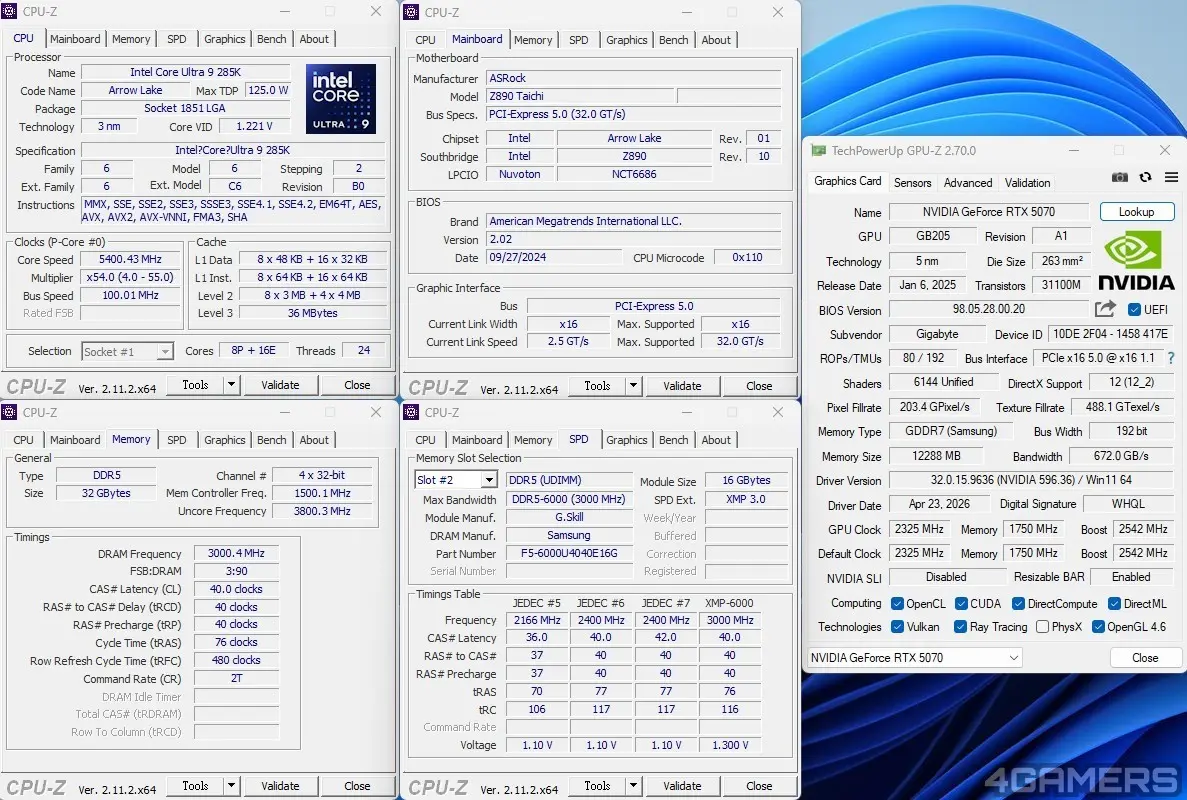Image resolution: width=1187 pixels, height=800 pixels.
Task: Select the Graphics Card tab in GPU-Z
Action: click(847, 181)
